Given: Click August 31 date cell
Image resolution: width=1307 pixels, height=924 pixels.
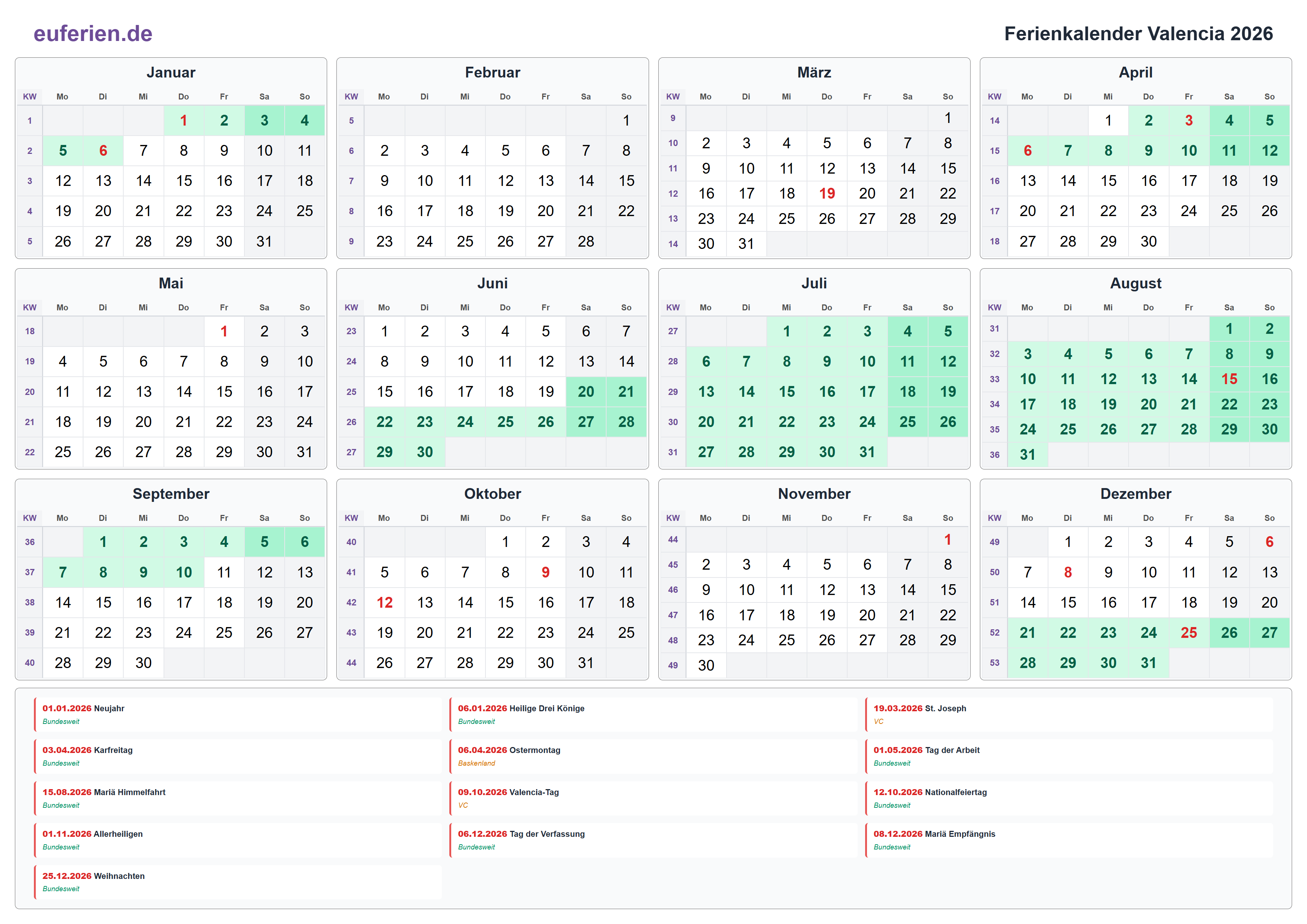Looking at the screenshot, I should click(1028, 454).
